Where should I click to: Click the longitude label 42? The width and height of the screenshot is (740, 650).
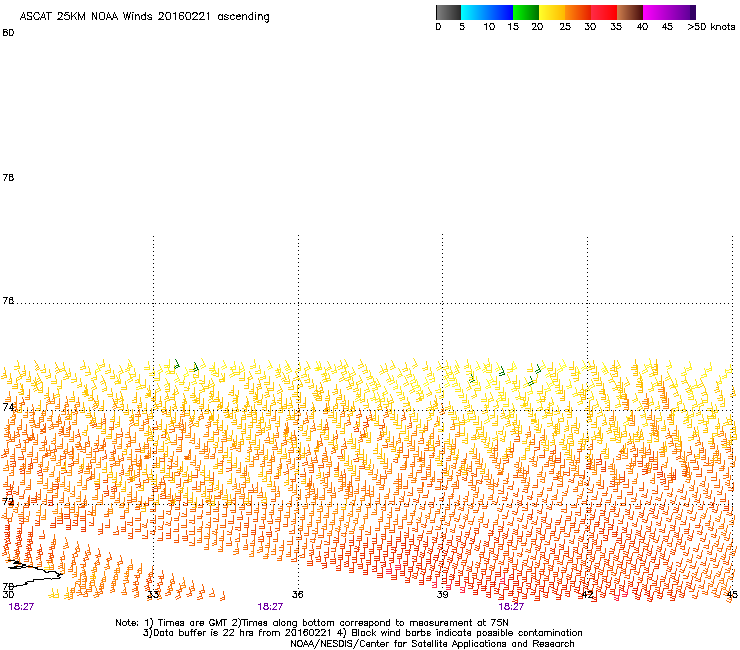[587, 594]
